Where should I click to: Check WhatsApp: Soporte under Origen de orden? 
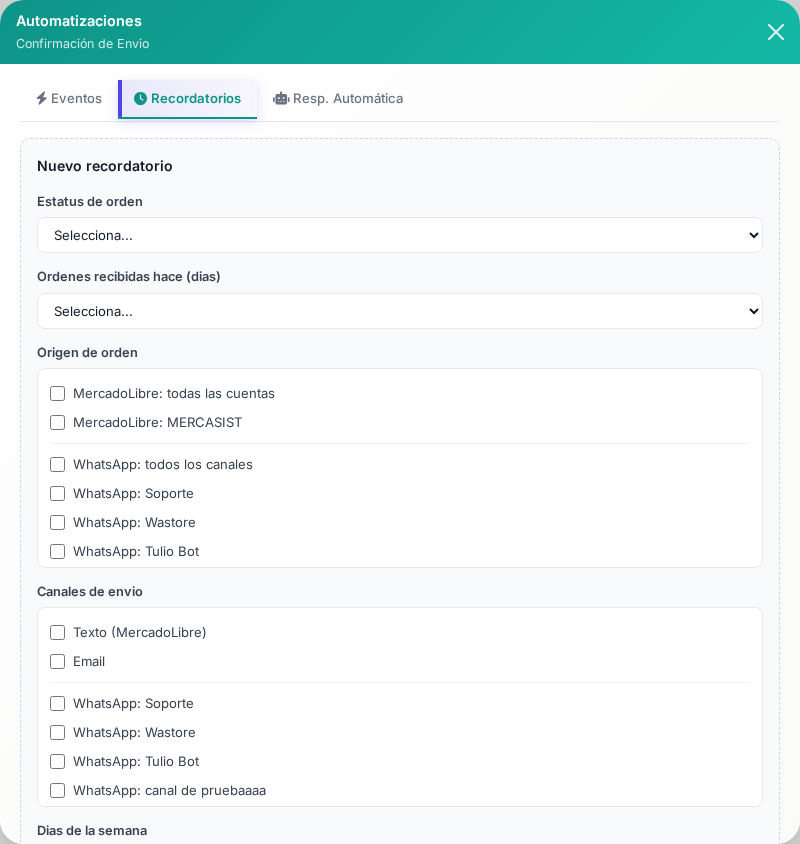tap(58, 494)
